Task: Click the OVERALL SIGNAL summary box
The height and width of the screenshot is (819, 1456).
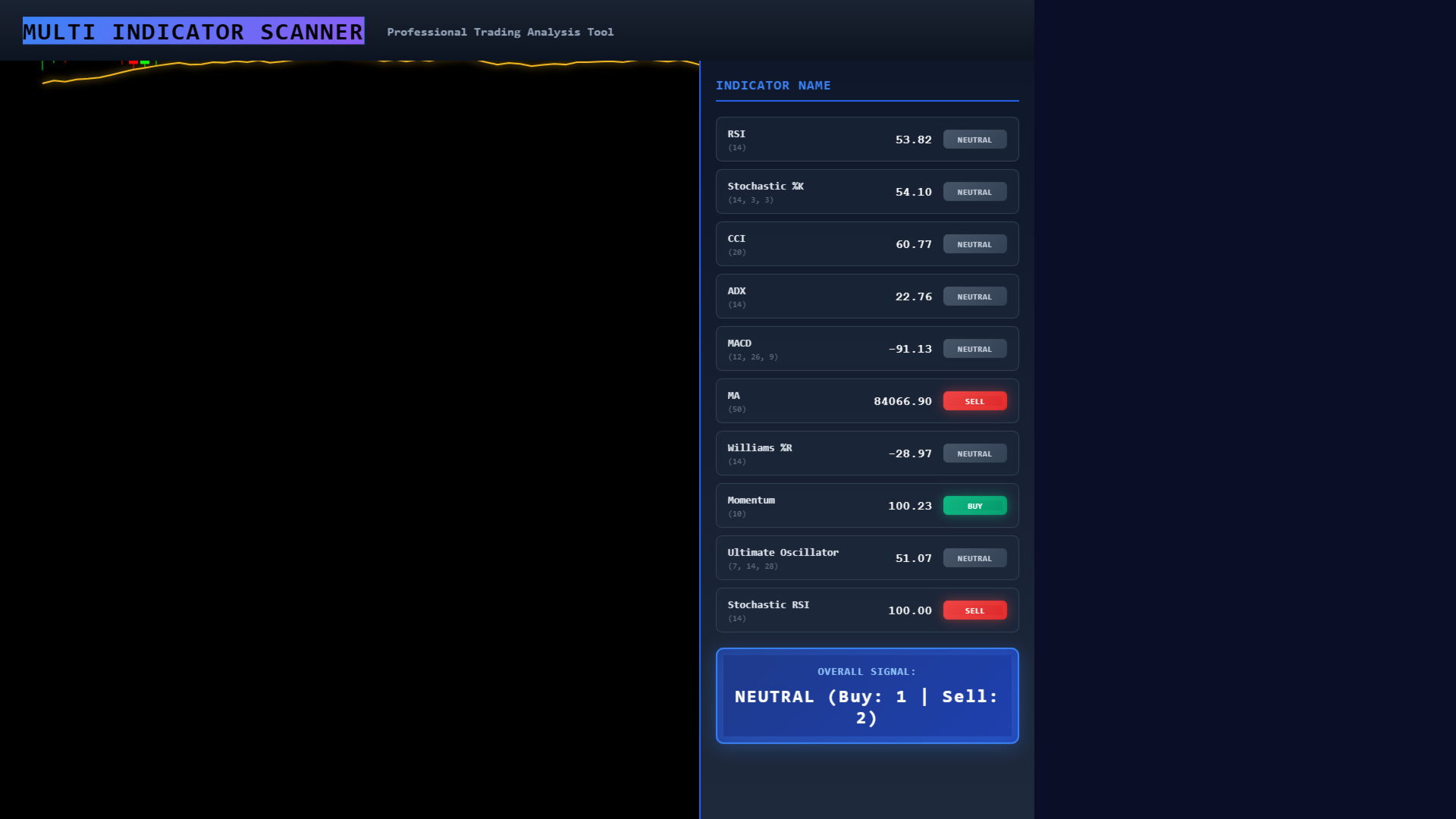Action: click(x=867, y=695)
